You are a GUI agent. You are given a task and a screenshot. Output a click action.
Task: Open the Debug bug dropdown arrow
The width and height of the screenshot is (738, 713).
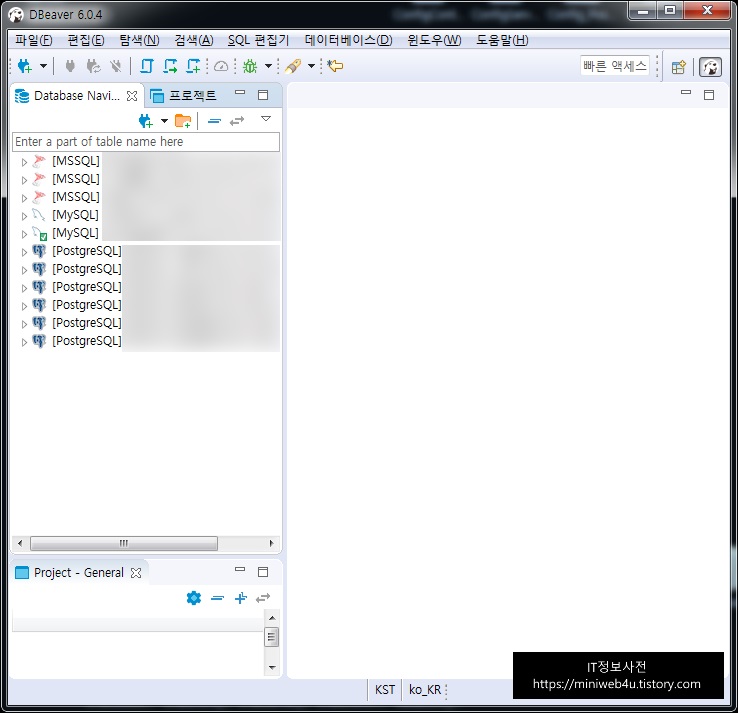(x=268, y=66)
